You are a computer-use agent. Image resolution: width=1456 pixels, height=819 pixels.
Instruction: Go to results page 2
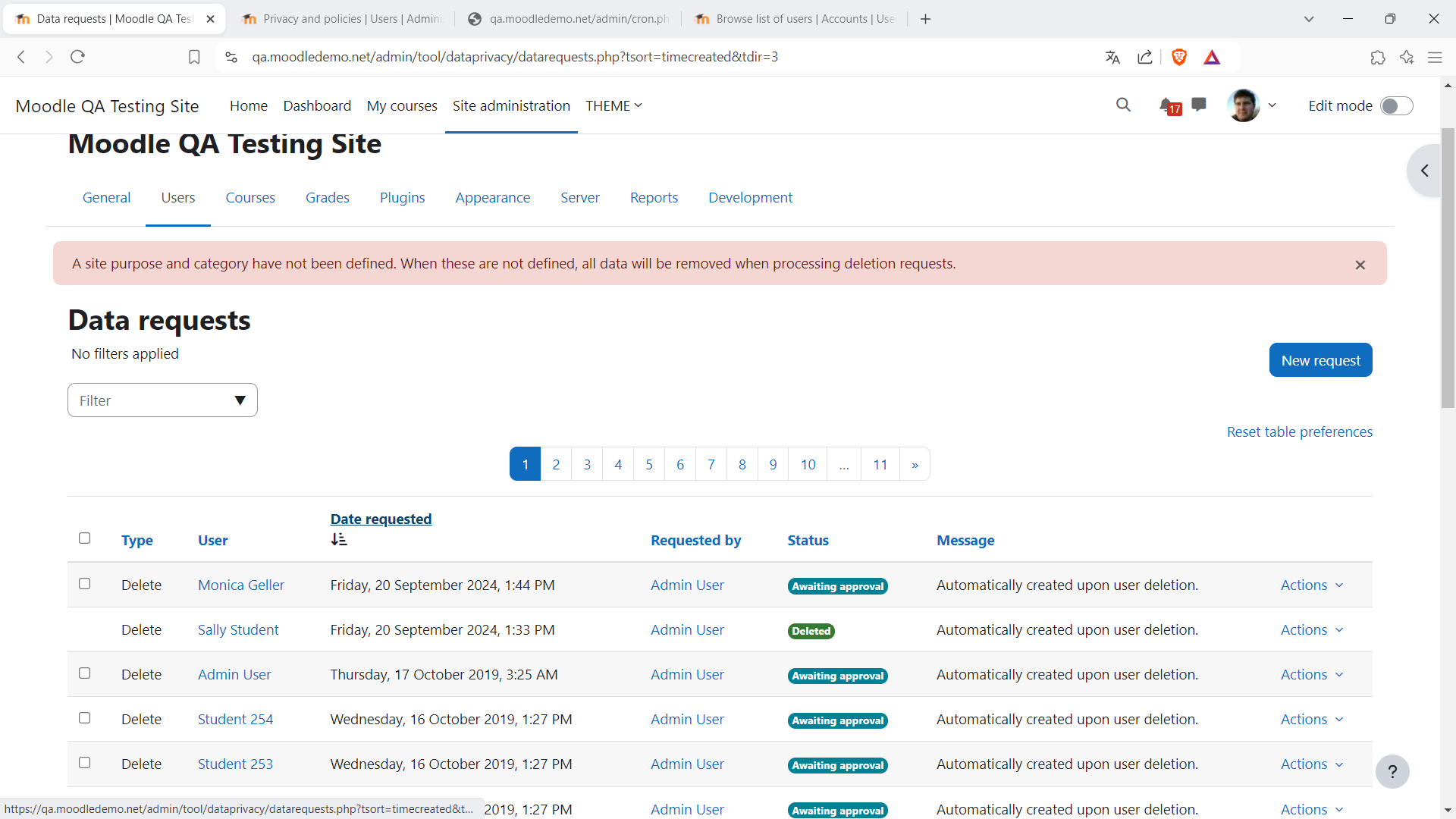coord(556,464)
